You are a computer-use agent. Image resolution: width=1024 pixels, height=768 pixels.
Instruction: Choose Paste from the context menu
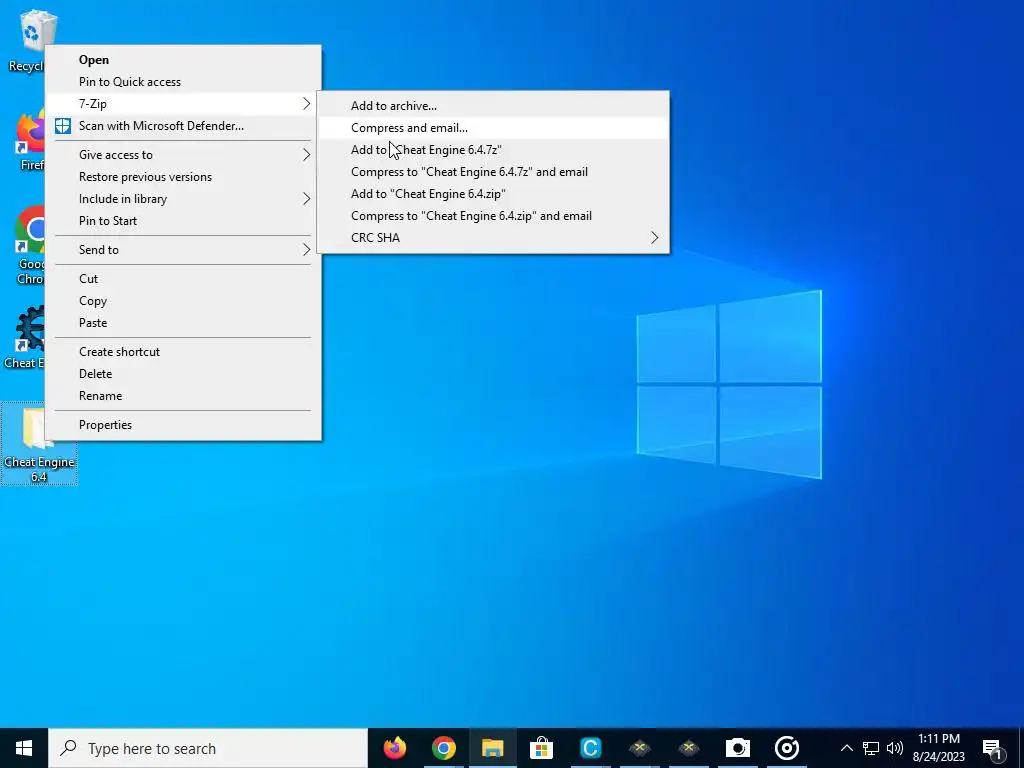point(184,323)
